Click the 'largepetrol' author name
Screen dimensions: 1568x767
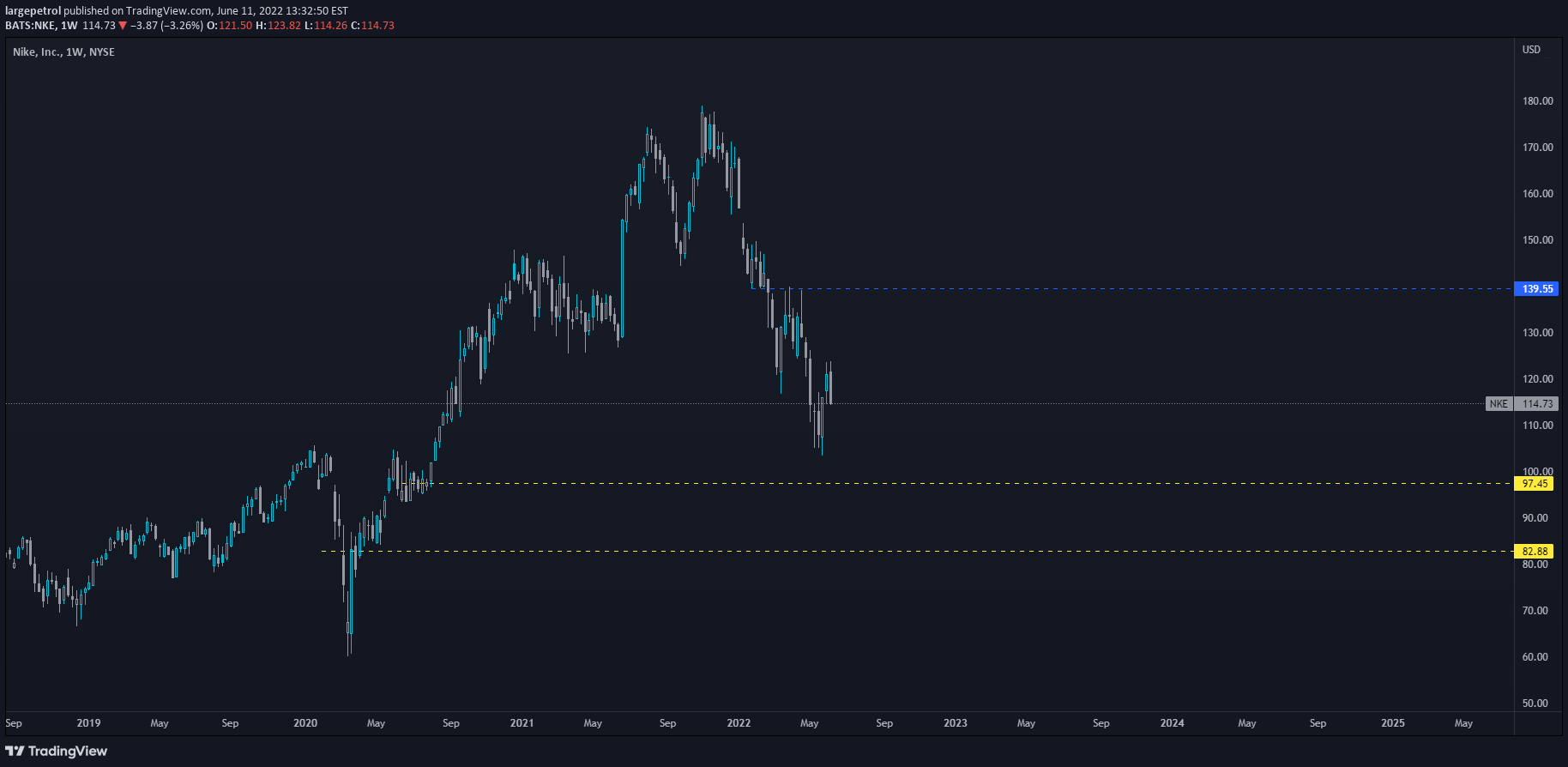pyautogui.click(x=33, y=11)
